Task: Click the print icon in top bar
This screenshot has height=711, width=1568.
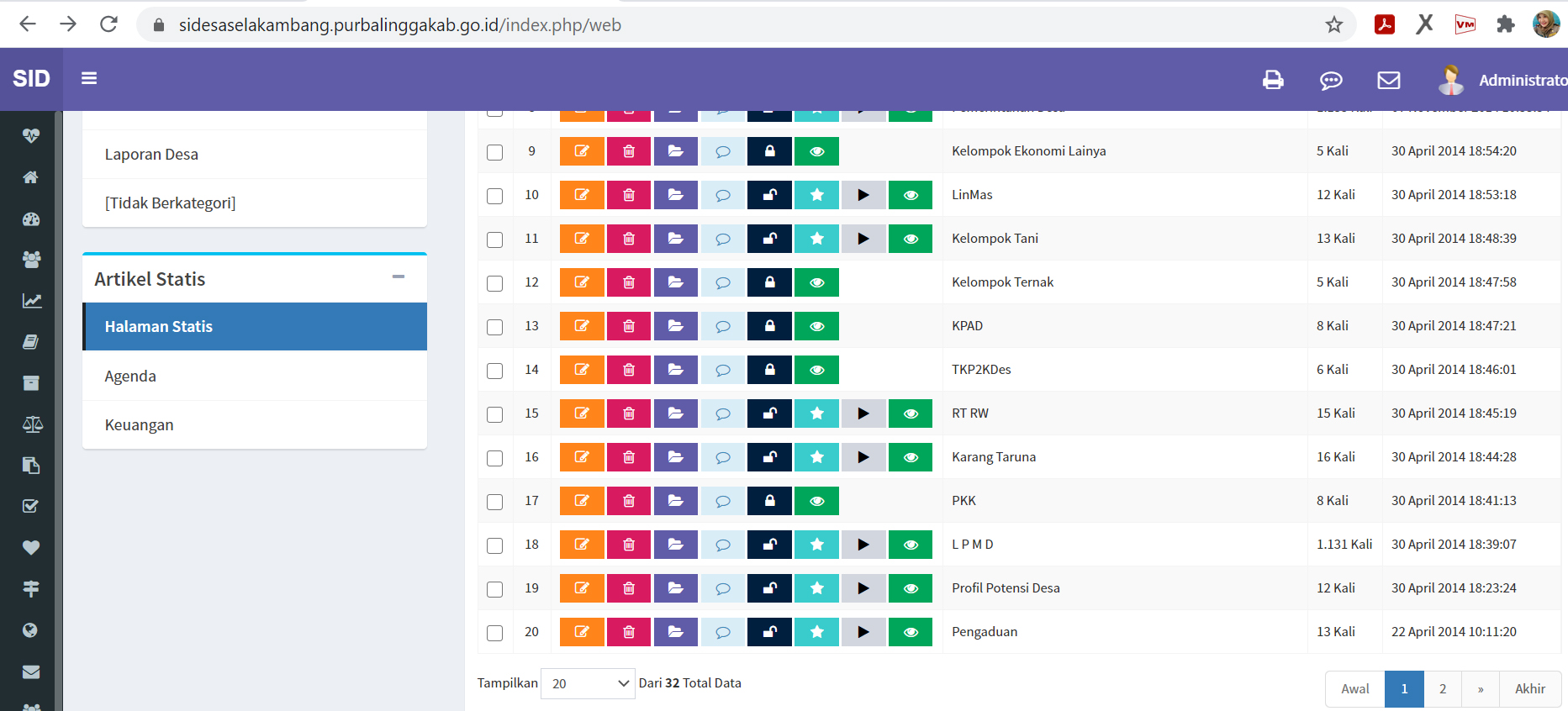Action: [x=1273, y=80]
